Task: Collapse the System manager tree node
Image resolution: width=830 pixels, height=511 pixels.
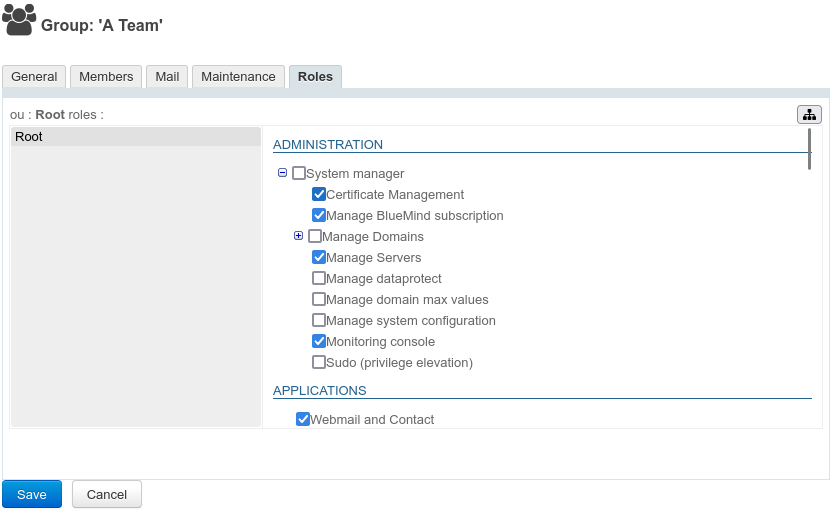Action: (x=282, y=173)
